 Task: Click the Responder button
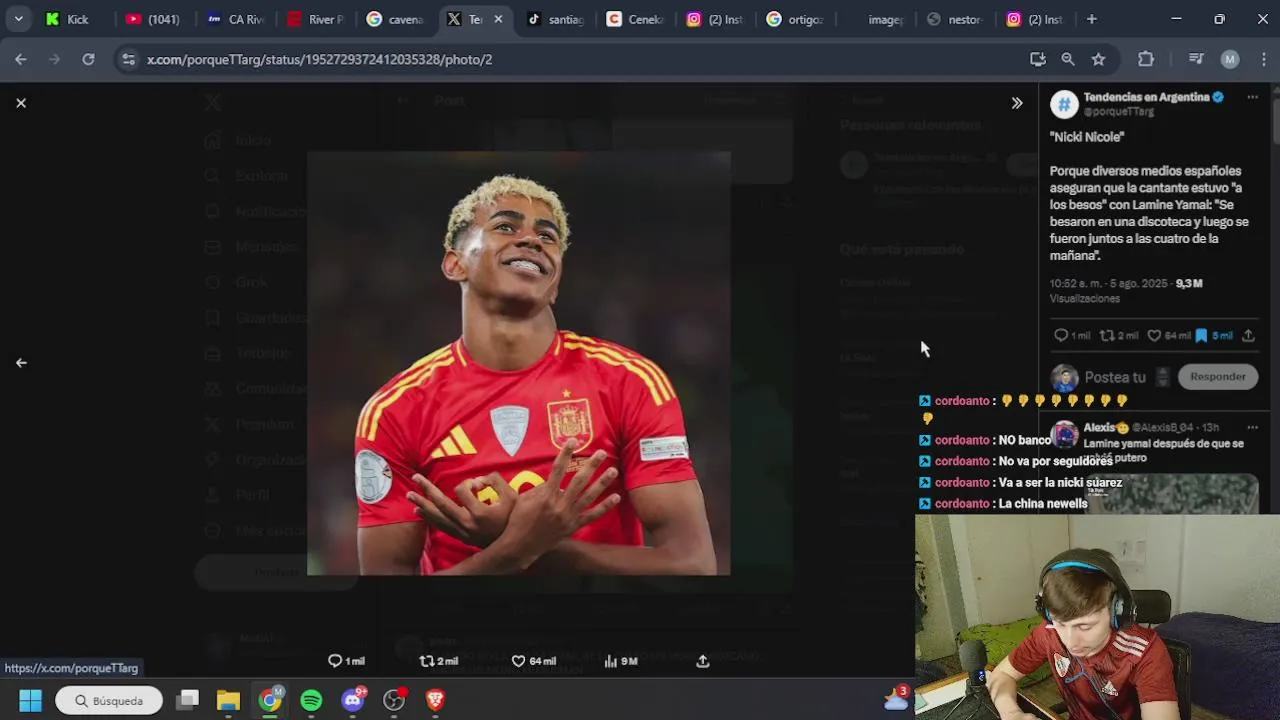1218,377
